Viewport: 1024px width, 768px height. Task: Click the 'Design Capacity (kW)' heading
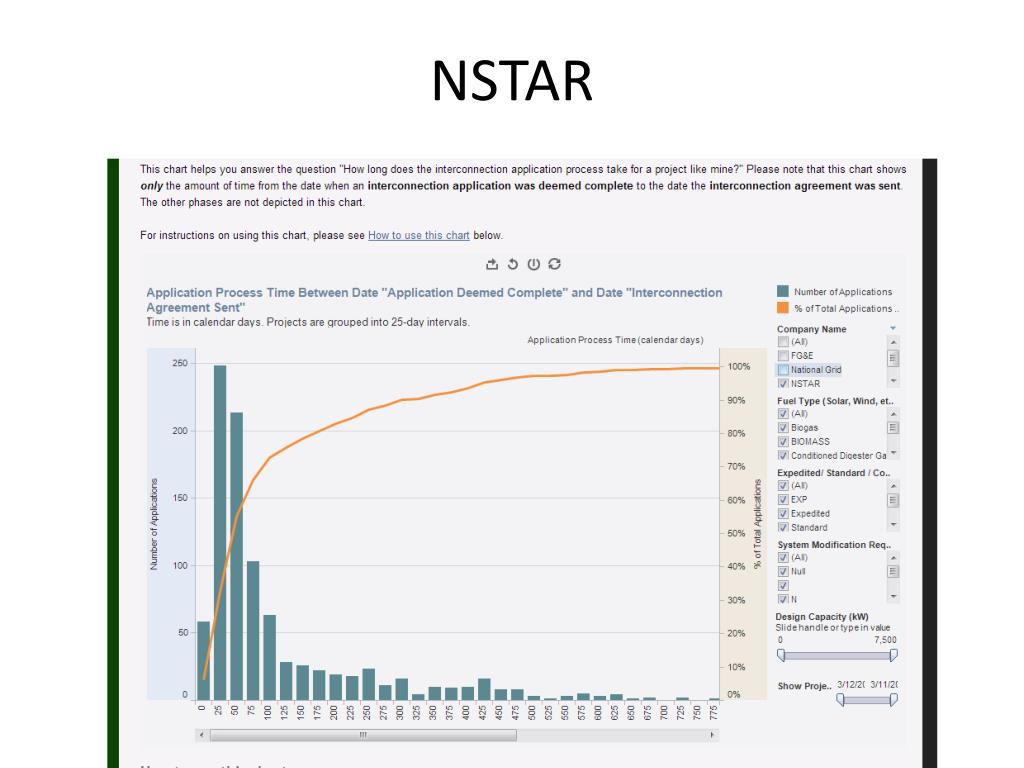pyautogui.click(x=822, y=616)
